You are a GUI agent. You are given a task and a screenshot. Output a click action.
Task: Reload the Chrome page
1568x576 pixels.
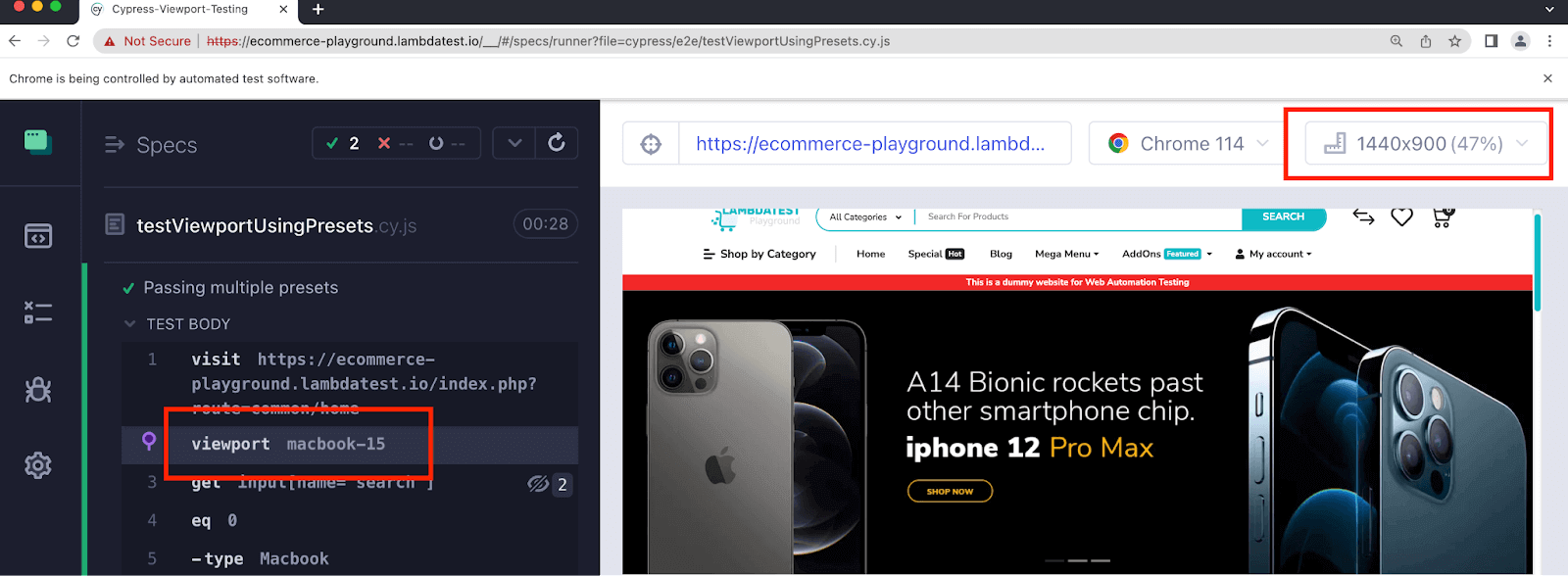point(73,41)
